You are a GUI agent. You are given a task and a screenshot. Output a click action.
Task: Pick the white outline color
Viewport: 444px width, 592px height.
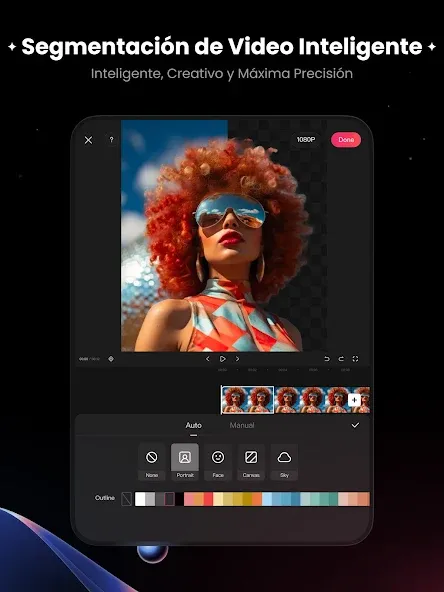(x=140, y=499)
